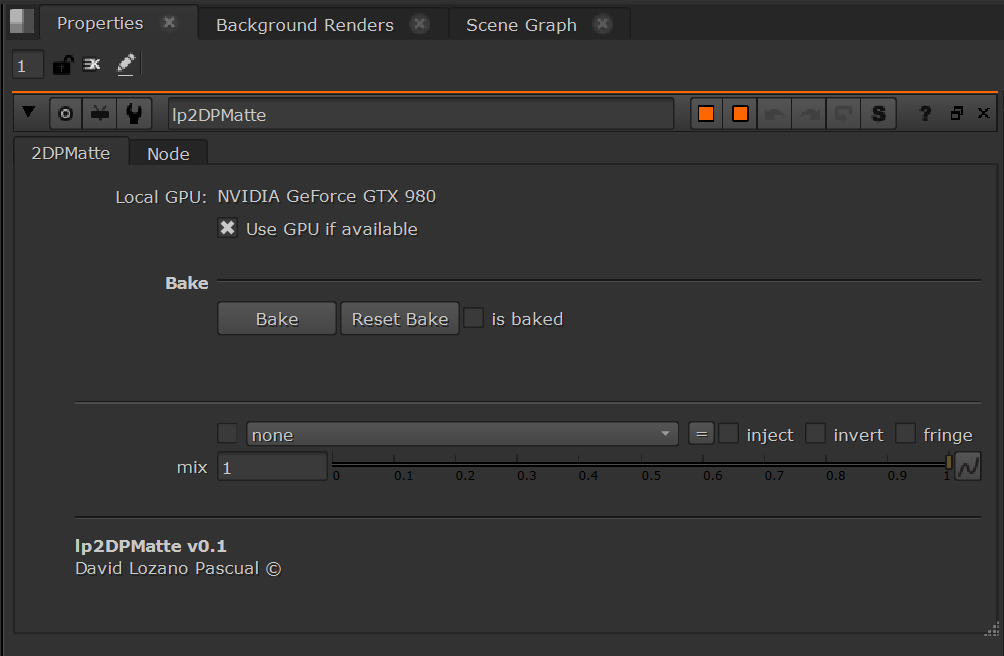This screenshot has width=1004, height=656.
Task: Disable Use GPU if available
Action: tap(227, 229)
